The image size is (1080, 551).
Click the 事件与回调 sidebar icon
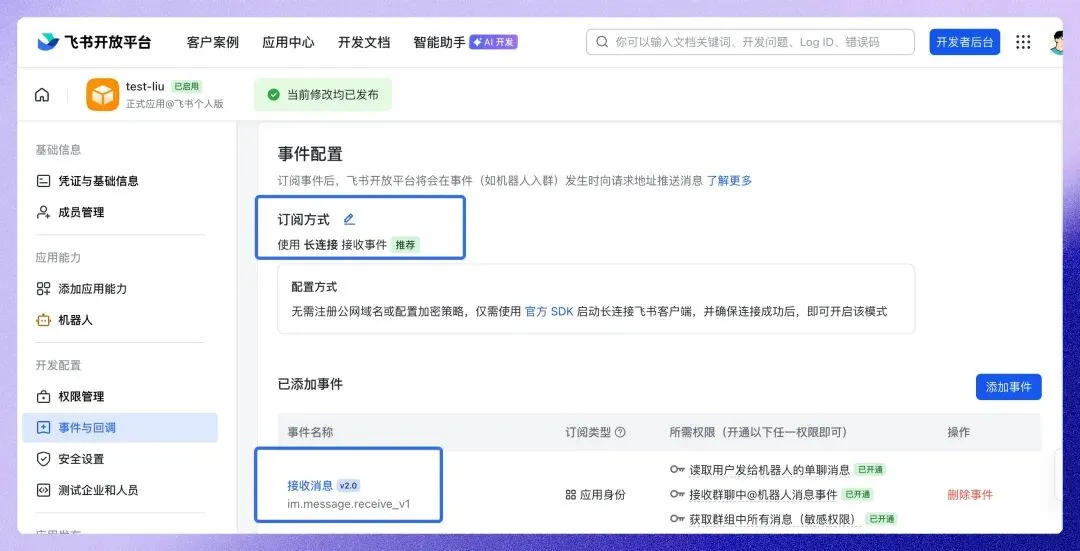coord(43,428)
